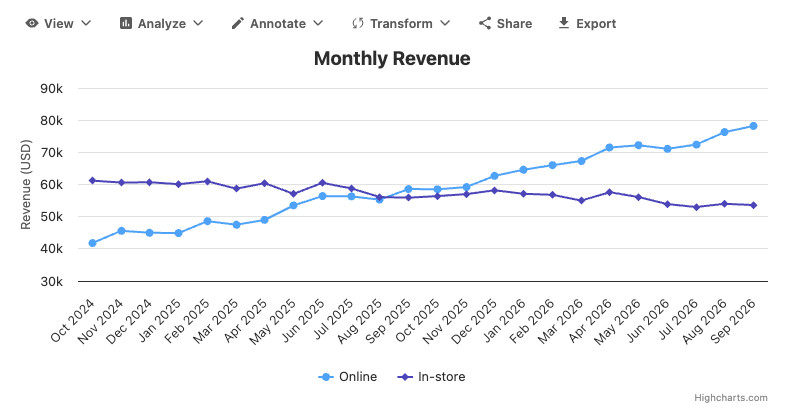The image size is (787, 414).
Task: Toggle the In-store series in legend
Action: click(x=431, y=377)
